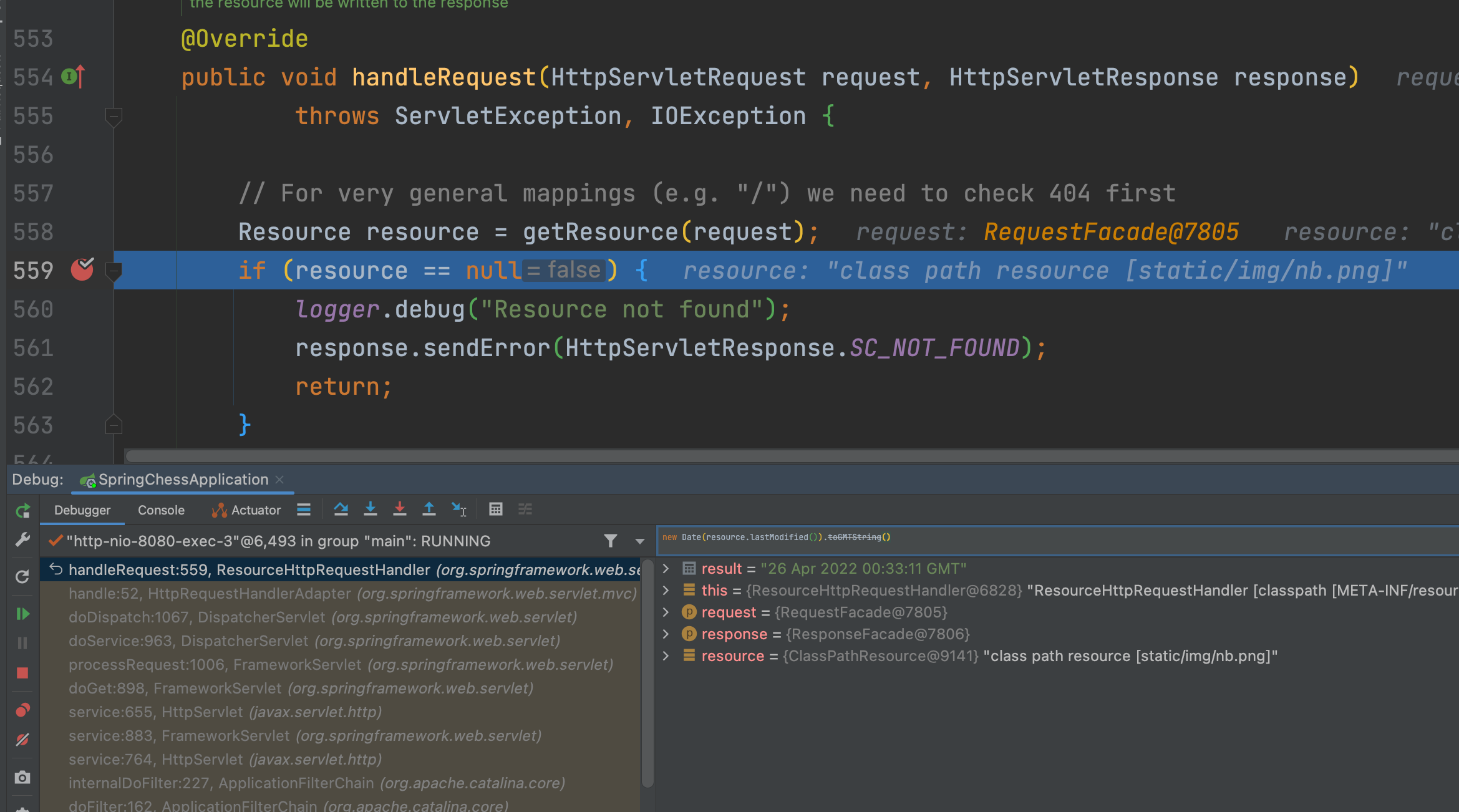This screenshot has width=1459, height=812.
Task: Toggle the breakpoint on line 559
Action: [x=82, y=270]
